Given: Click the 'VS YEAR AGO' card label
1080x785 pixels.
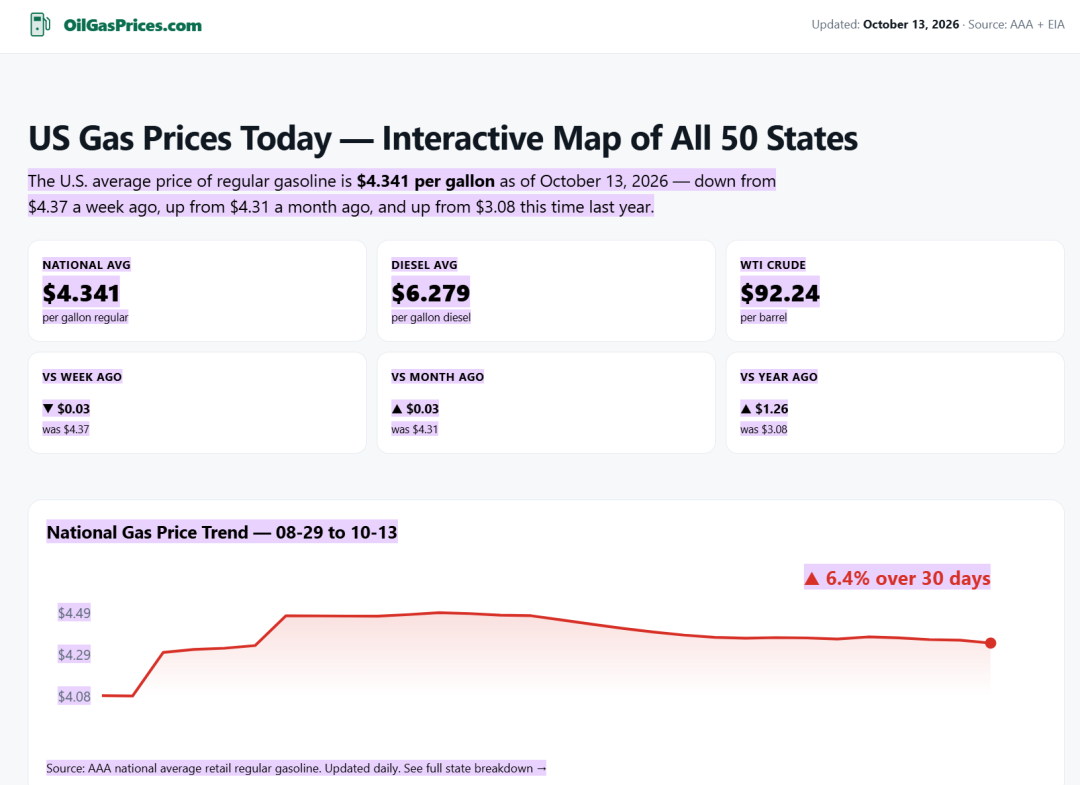Looking at the screenshot, I should 779,377.
